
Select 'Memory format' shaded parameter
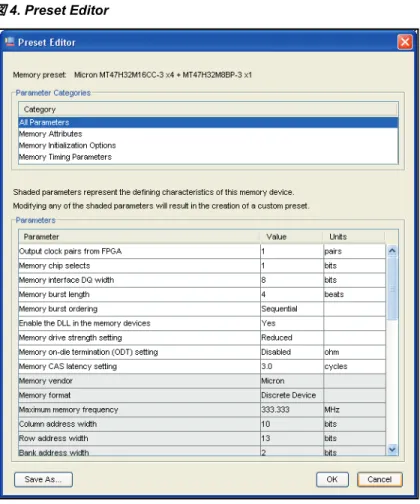click(139, 395)
